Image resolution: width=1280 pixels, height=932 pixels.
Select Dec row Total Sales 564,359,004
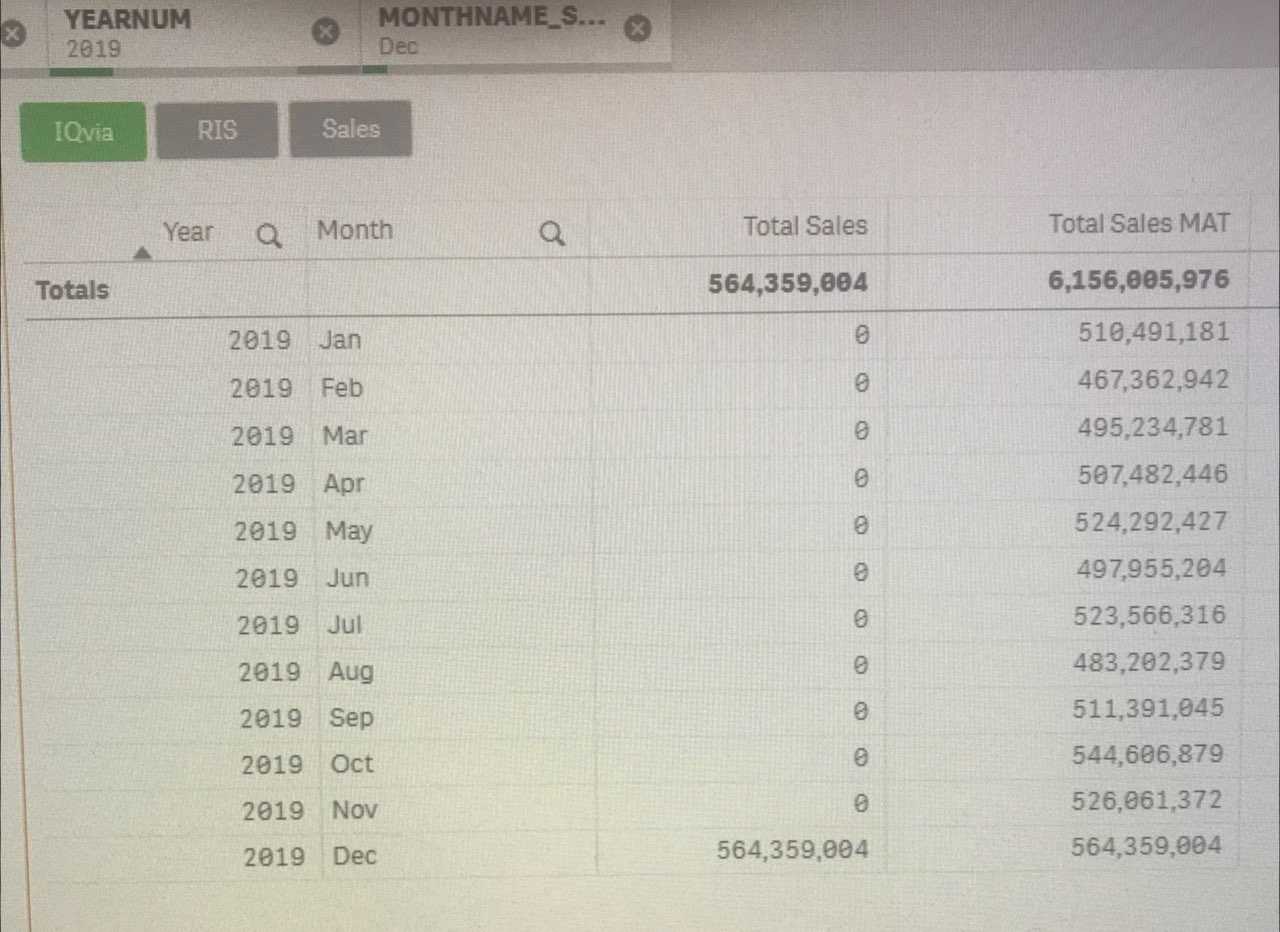(x=793, y=850)
